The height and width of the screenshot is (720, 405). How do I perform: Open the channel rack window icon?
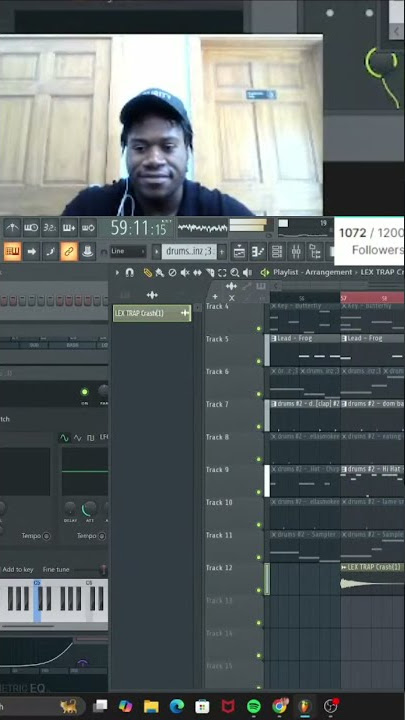(x=277, y=252)
